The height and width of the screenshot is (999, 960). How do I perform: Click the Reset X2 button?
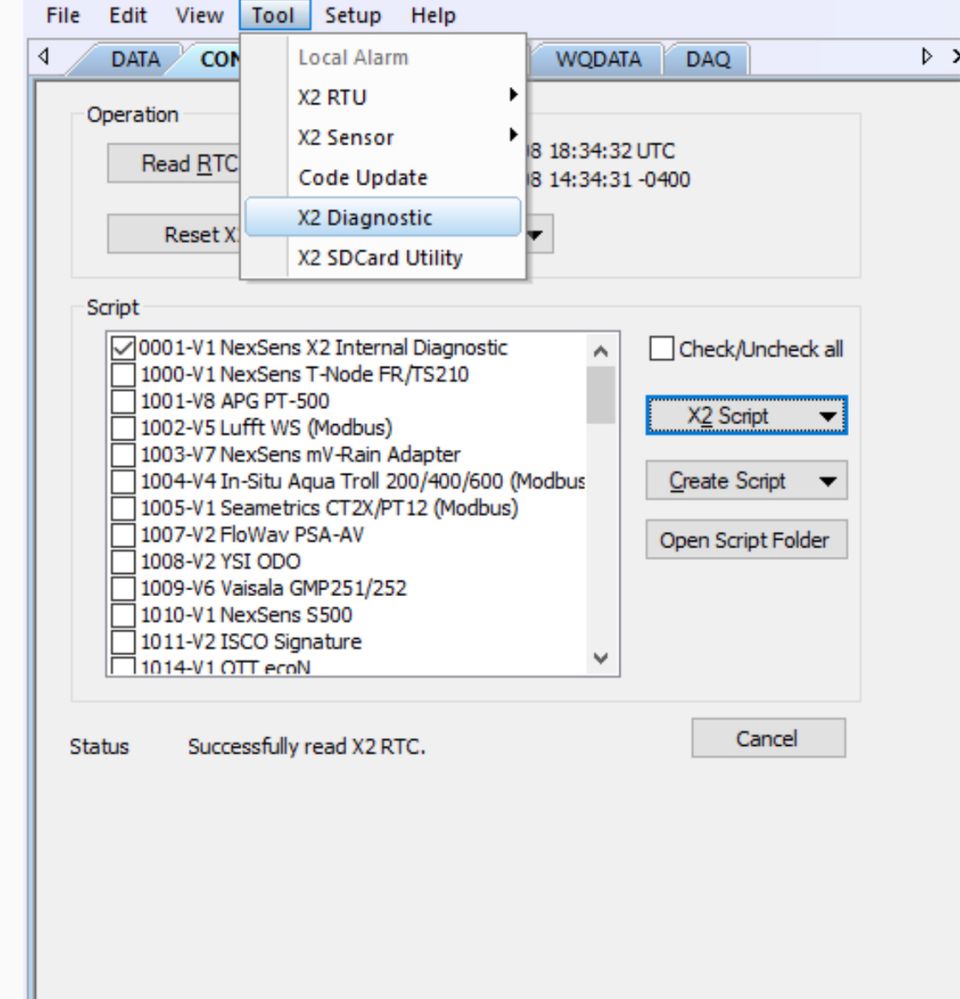pyautogui.click(x=174, y=234)
